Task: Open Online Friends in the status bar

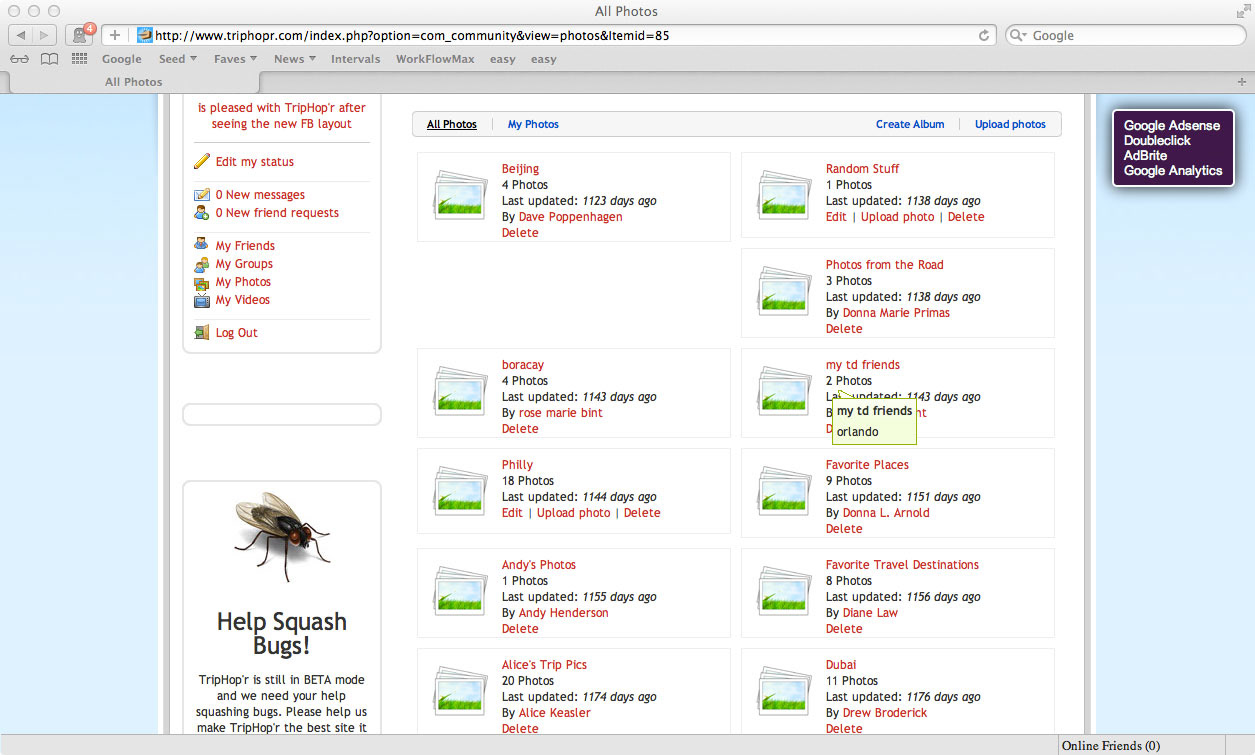Action: click(1110, 746)
